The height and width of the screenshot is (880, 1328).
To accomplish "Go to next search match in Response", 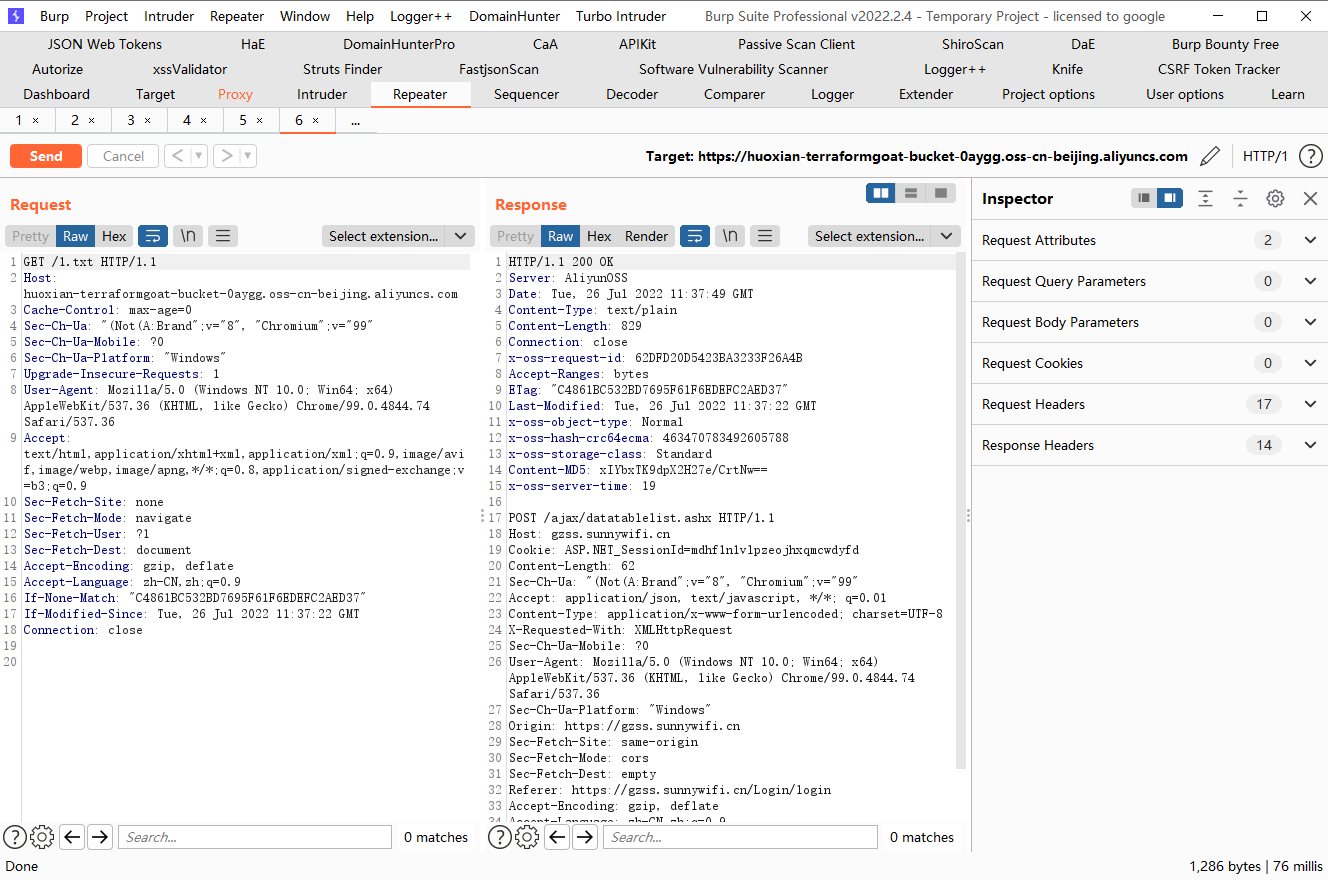I will (585, 837).
